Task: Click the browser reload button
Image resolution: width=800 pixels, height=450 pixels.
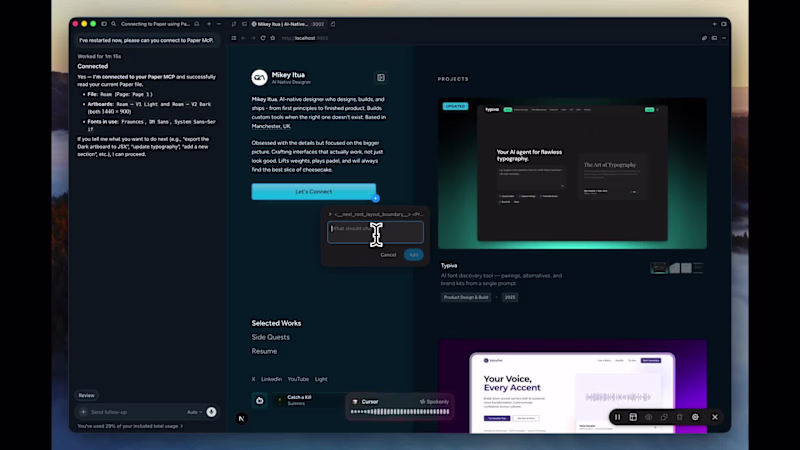Action: point(263,38)
